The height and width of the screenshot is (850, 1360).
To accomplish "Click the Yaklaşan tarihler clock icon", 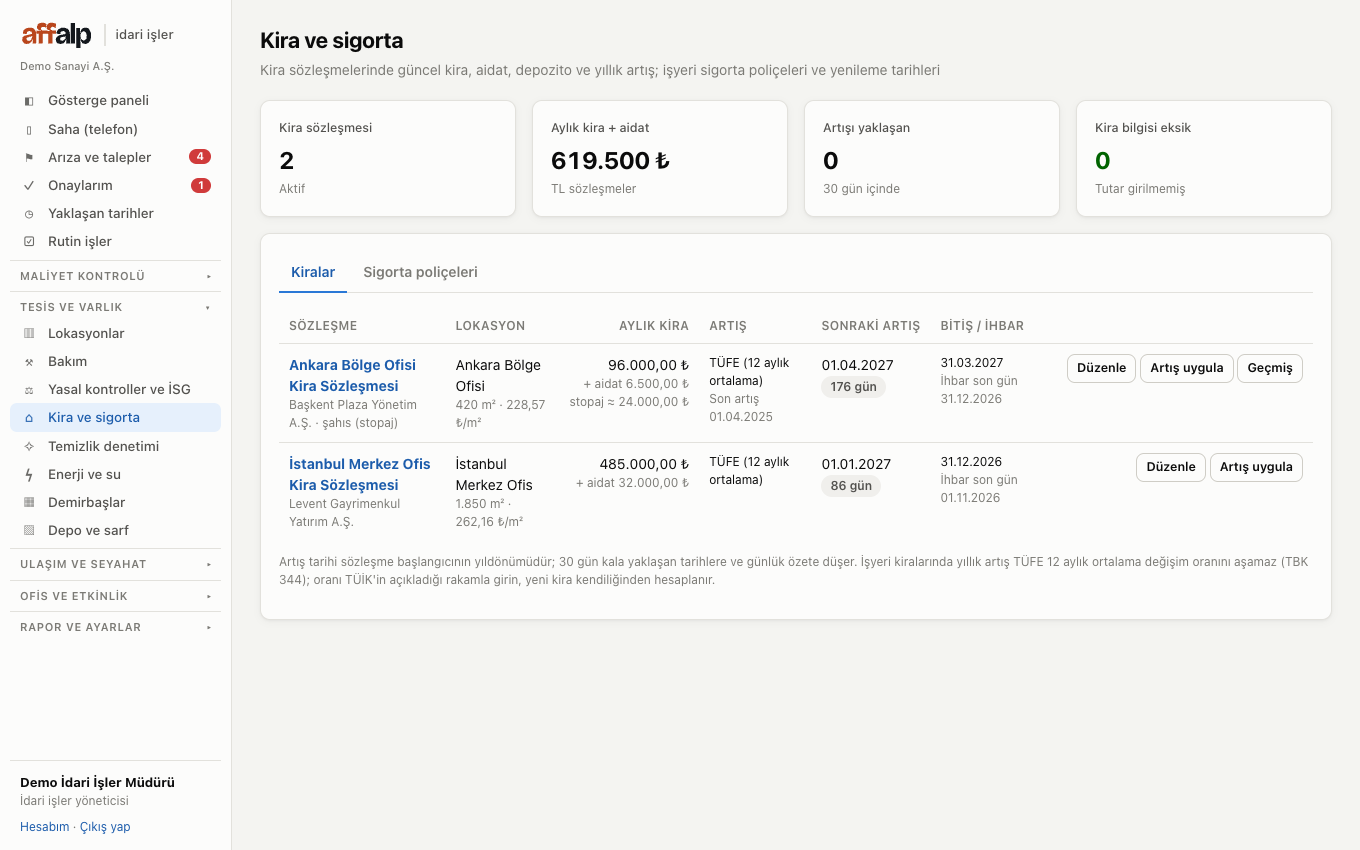I will point(29,213).
